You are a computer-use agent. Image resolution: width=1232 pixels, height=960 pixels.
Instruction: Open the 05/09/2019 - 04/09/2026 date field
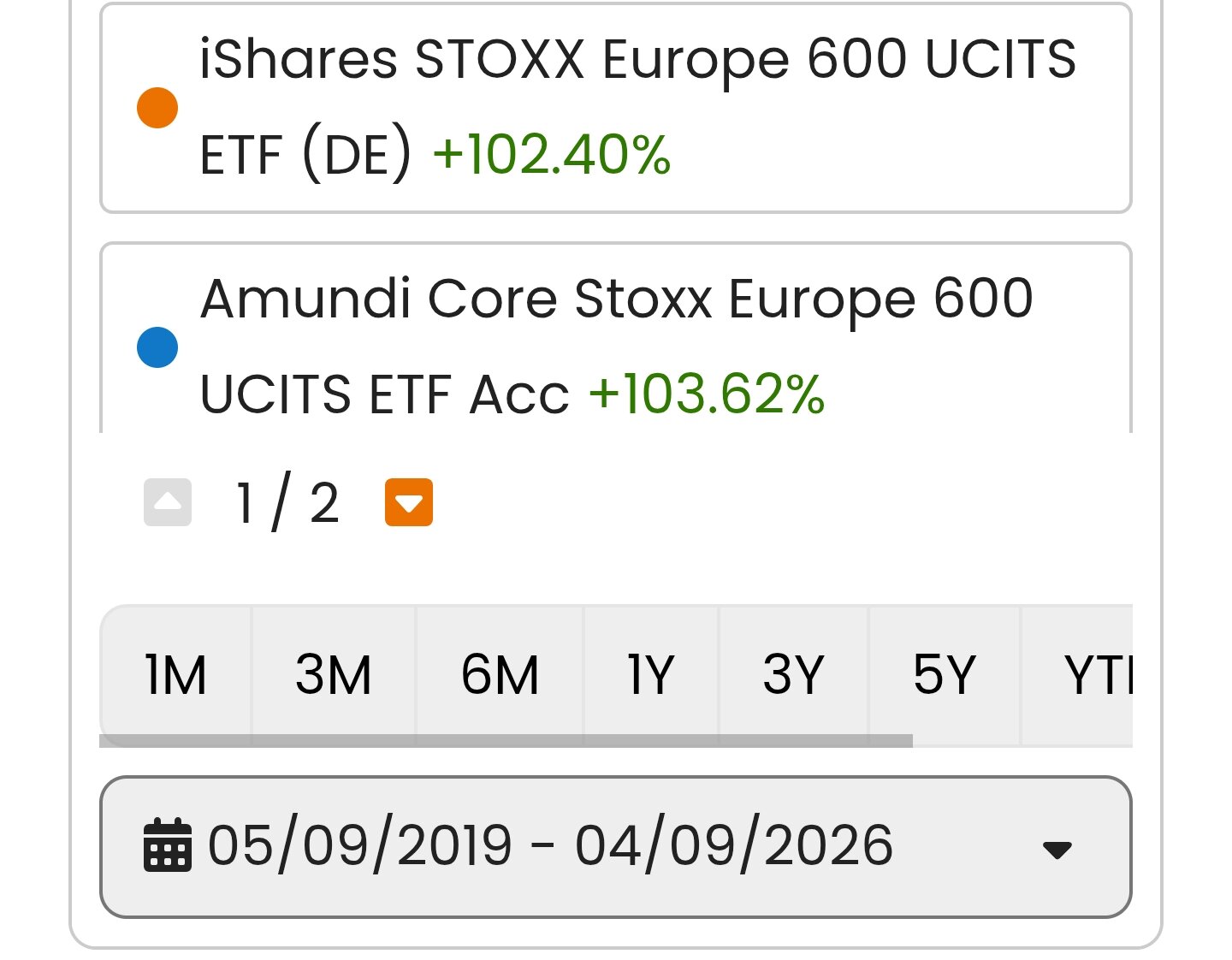point(616,847)
